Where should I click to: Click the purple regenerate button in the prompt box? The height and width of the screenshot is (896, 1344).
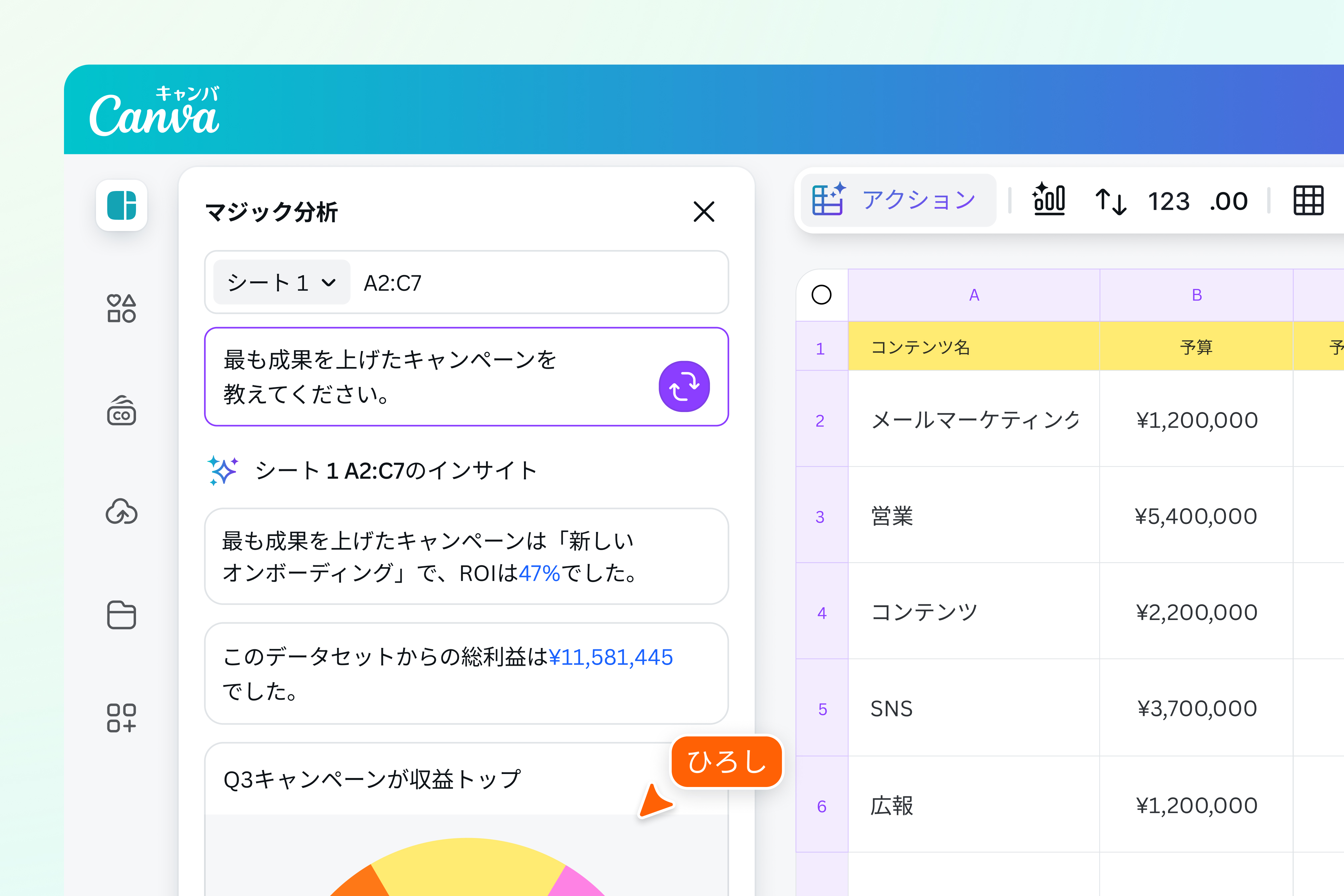tap(684, 386)
